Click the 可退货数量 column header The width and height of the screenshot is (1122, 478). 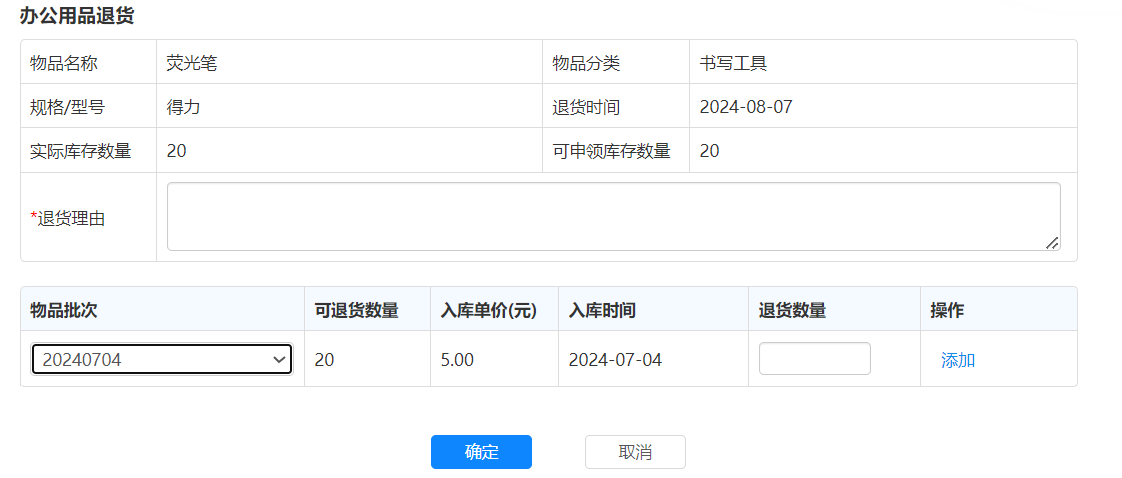[356, 310]
